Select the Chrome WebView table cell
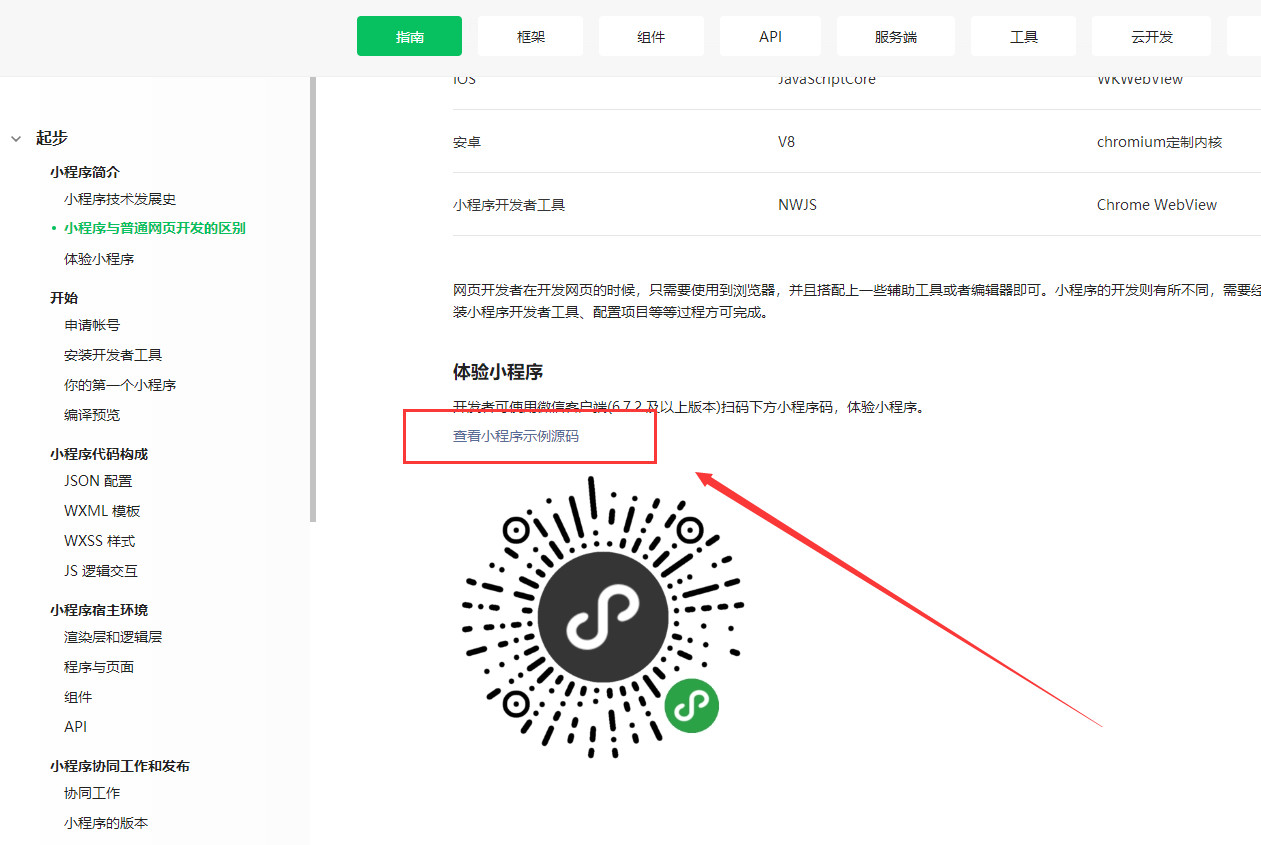Image resolution: width=1261 pixels, height=845 pixels. (1157, 205)
